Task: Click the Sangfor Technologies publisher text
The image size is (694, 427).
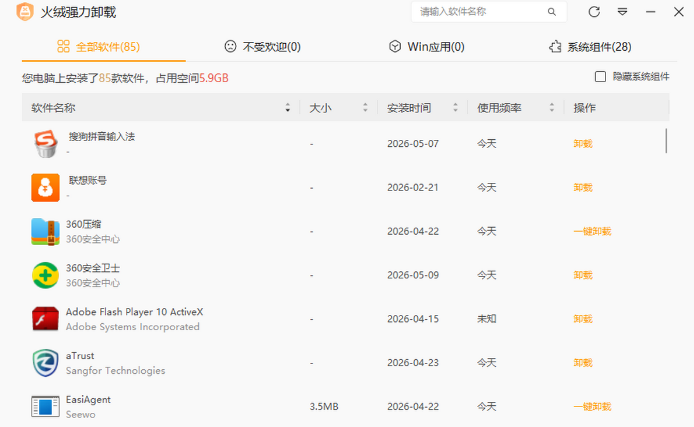Action: click(x=116, y=370)
